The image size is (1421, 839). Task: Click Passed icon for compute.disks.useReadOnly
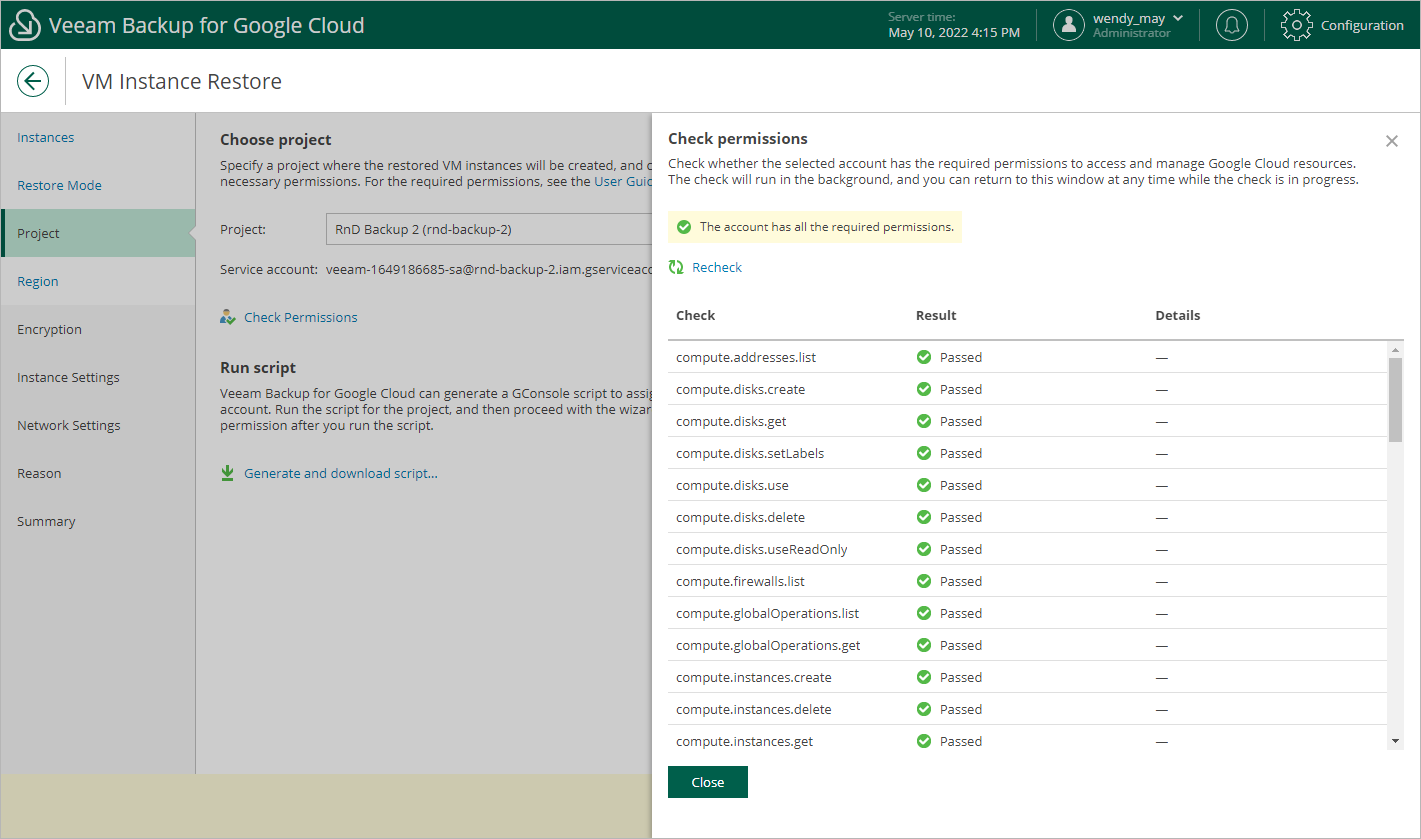point(924,549)
